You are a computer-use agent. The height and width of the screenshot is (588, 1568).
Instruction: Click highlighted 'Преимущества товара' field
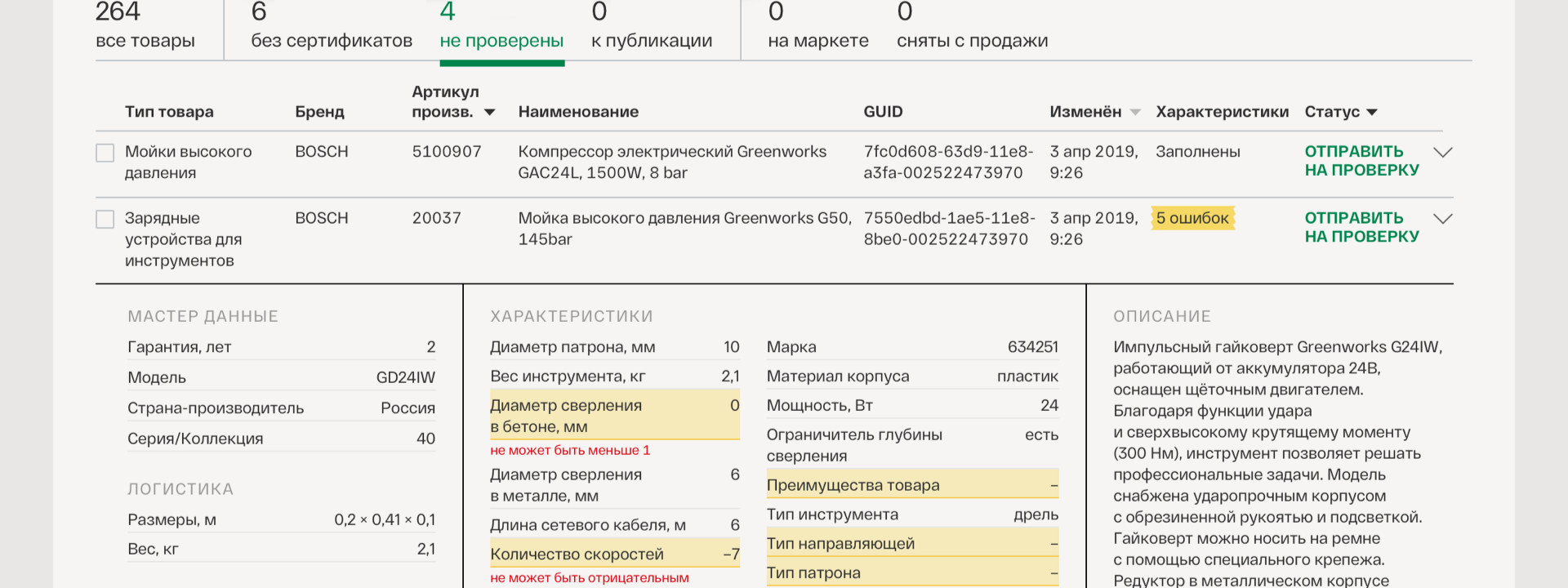click(911, 485)
